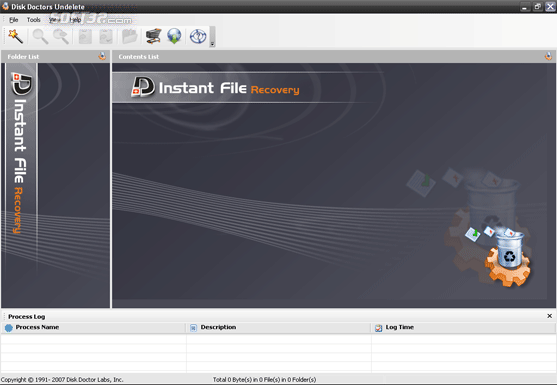Click the blue Process Name column icon
Image resolution: width=558 pixels, height=385 pixels.
click(x=9, y=328)
